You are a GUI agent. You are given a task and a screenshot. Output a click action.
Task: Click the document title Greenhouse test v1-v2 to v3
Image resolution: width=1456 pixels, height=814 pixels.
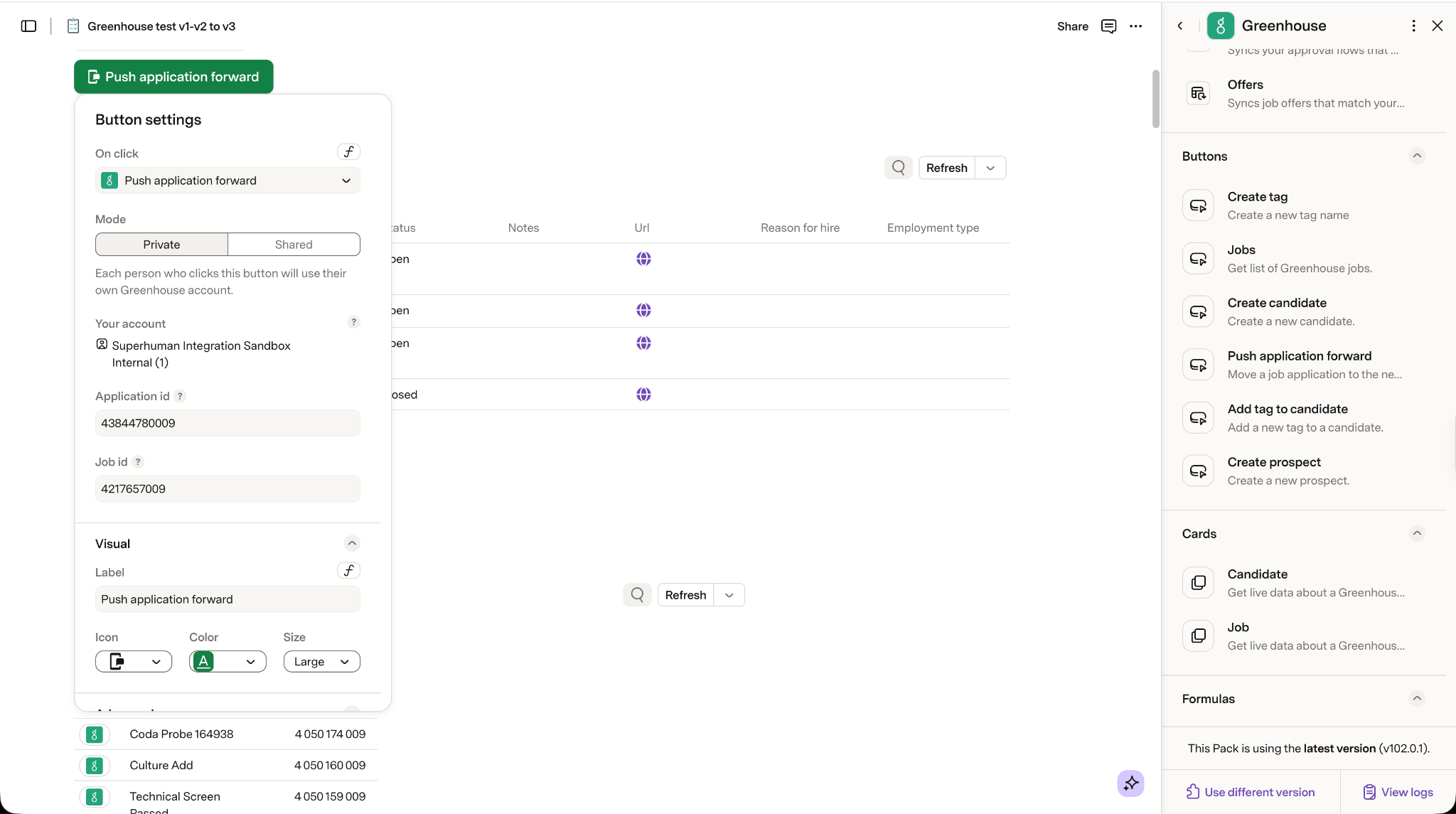(161, 26)
